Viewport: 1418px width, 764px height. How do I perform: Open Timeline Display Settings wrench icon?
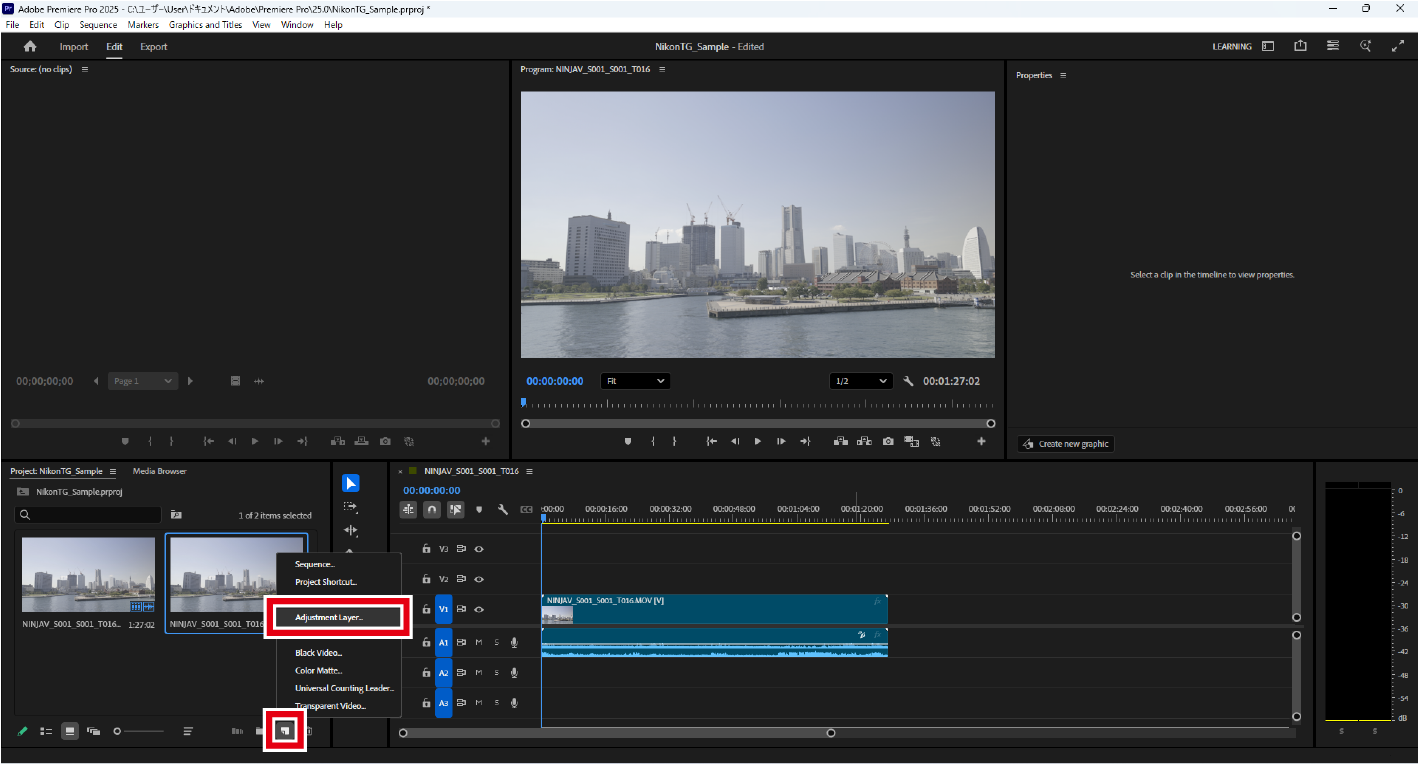coord(503,509)
